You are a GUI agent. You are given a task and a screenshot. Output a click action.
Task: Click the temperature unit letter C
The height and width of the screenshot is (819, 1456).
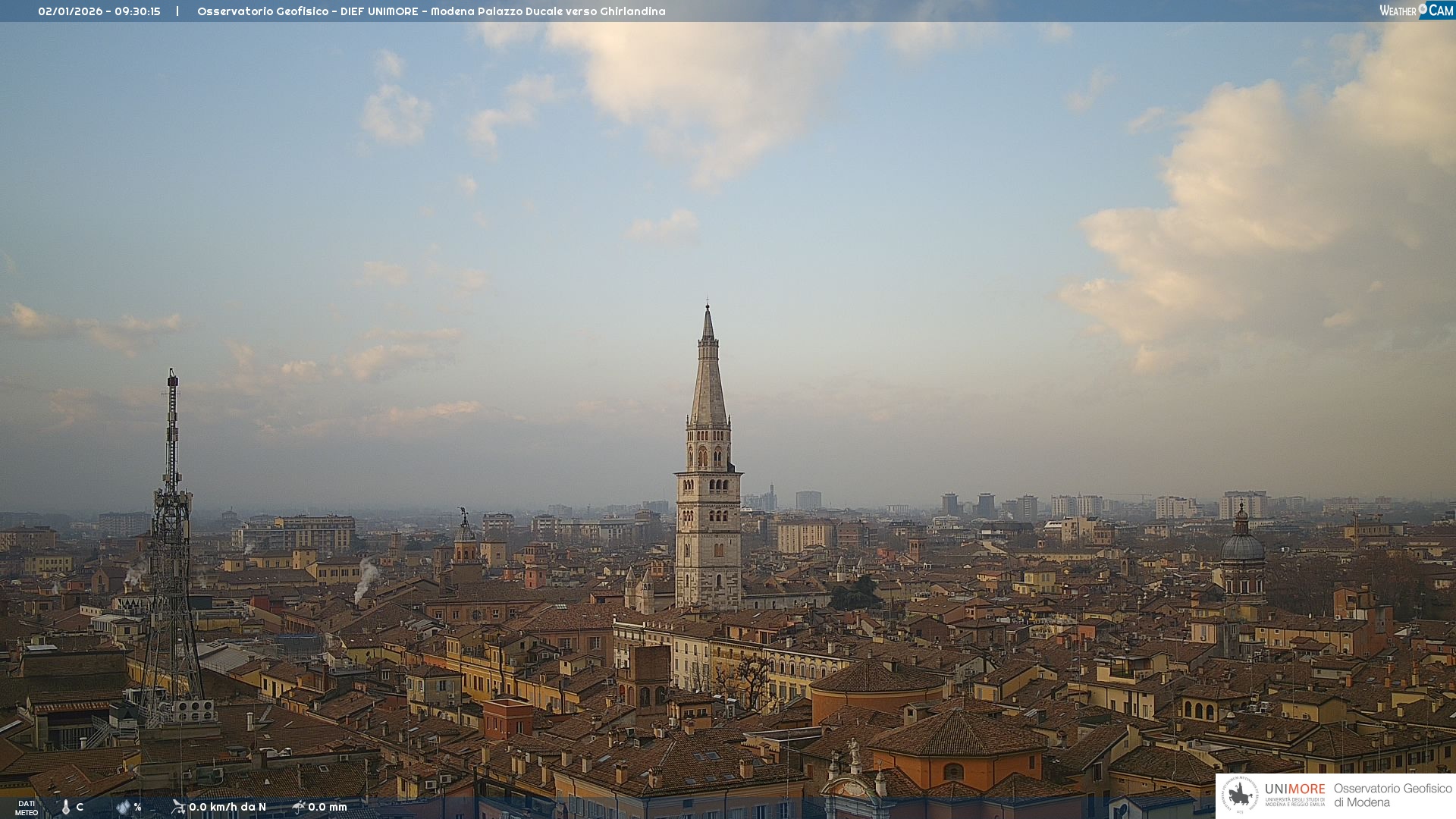pyautogui.click(x=80, y=807)
